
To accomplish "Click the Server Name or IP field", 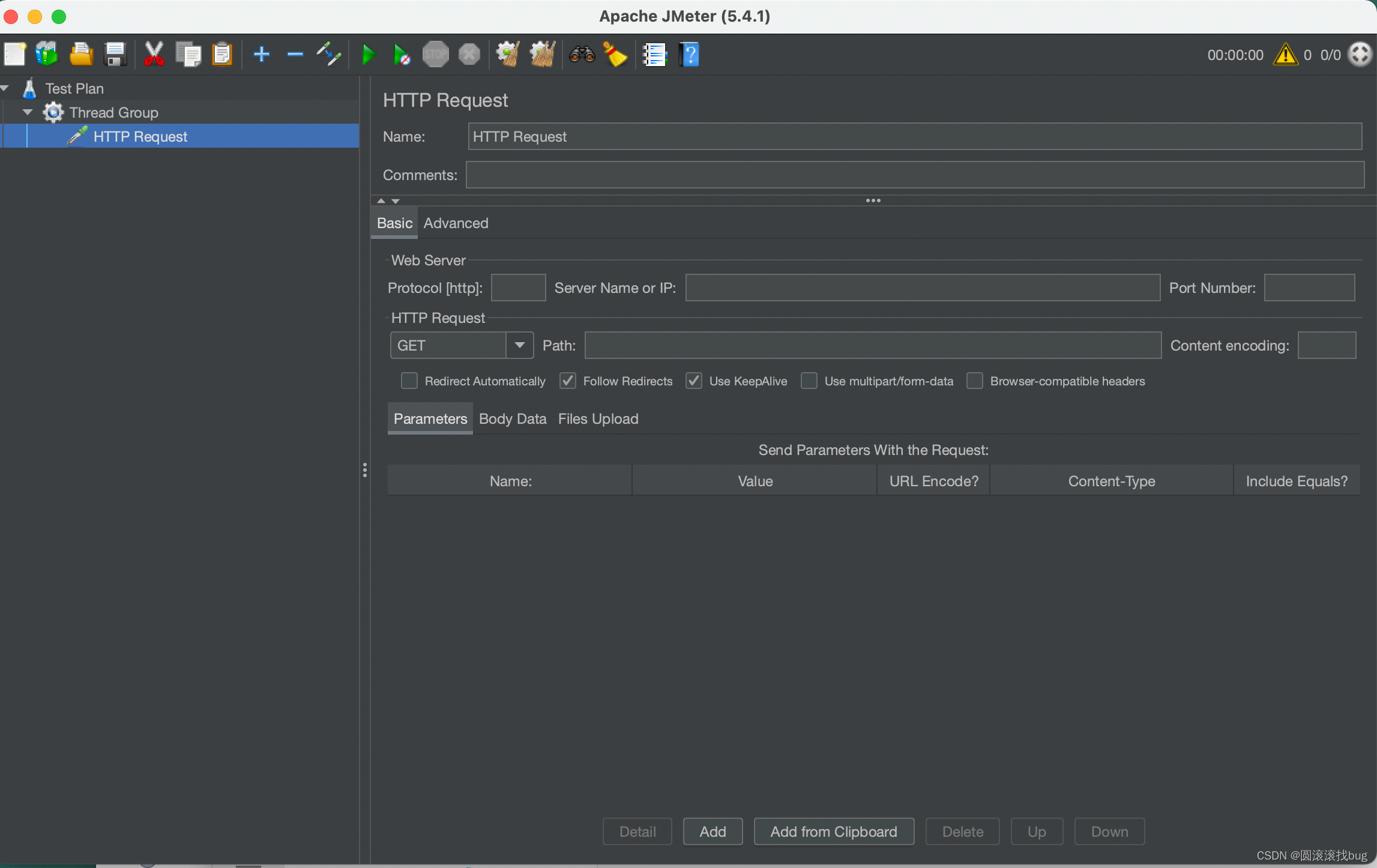I will (x=923, y=288).
